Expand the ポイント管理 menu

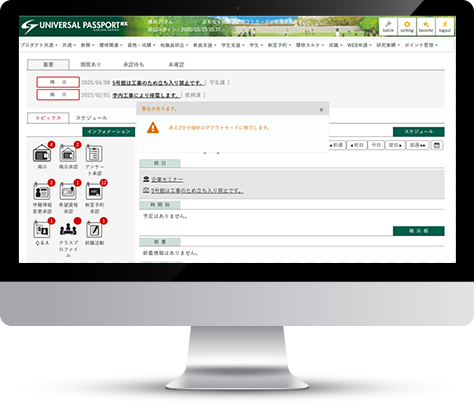click(x=421, y=45)
